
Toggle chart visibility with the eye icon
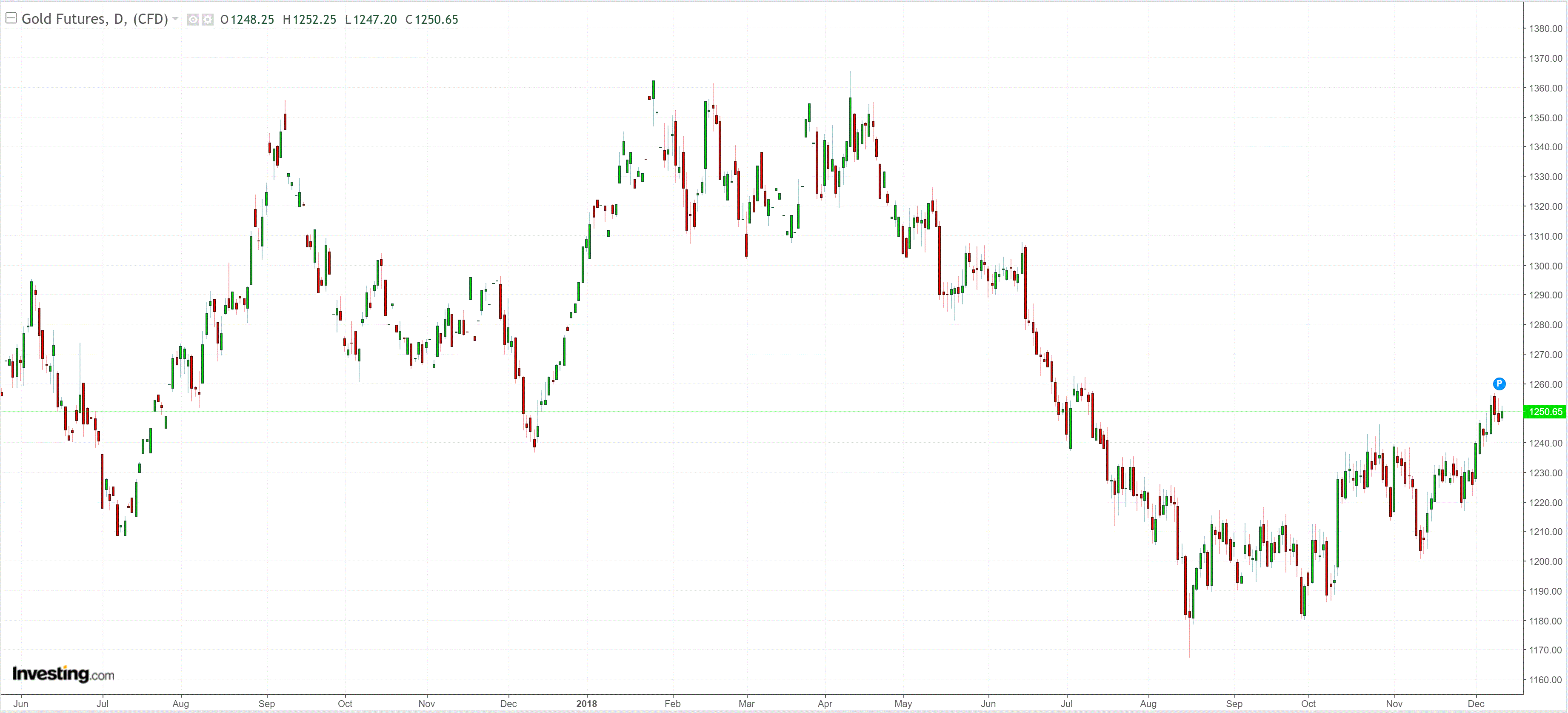point(193,20)
